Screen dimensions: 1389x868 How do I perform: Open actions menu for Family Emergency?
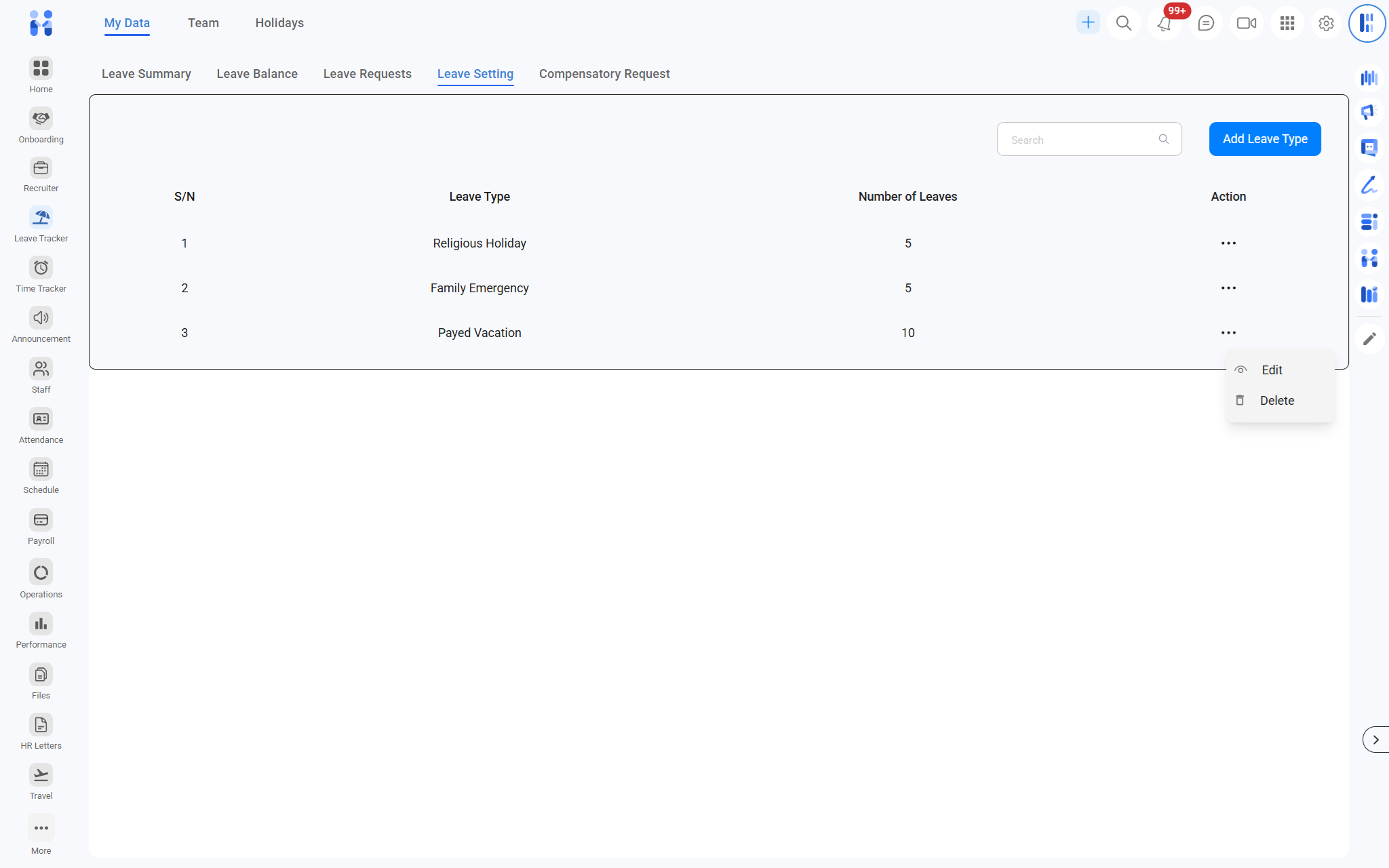[1228, 288]
